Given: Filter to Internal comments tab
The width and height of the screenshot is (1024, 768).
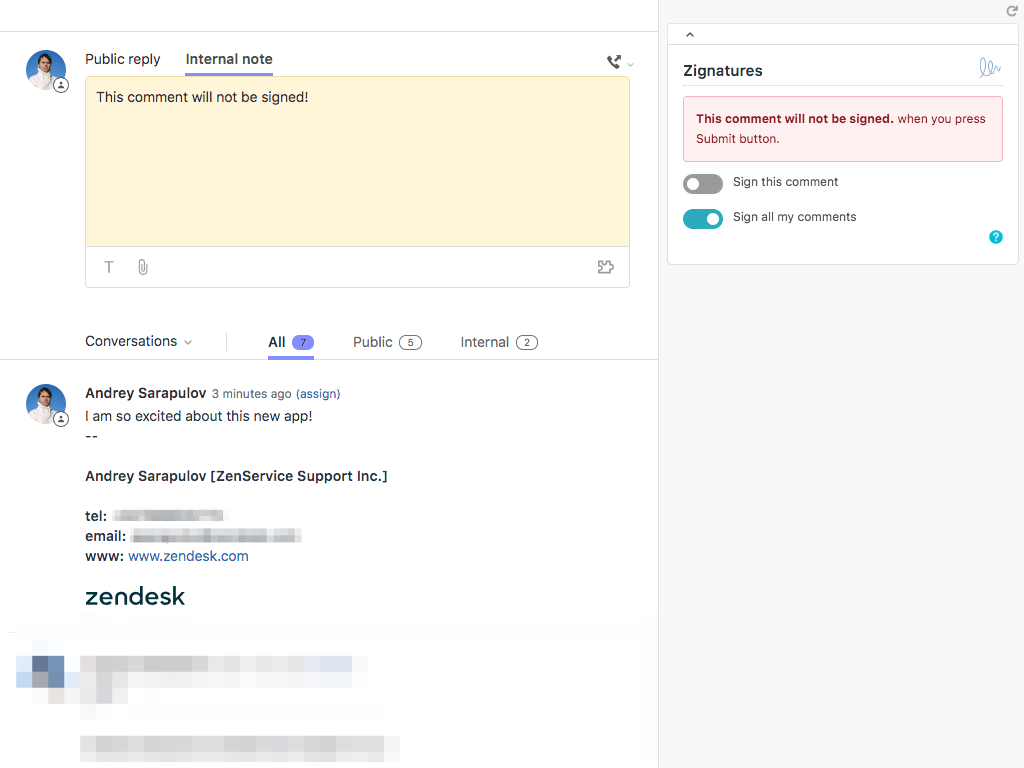Looking at the screenshot, I should click(498, 342).
